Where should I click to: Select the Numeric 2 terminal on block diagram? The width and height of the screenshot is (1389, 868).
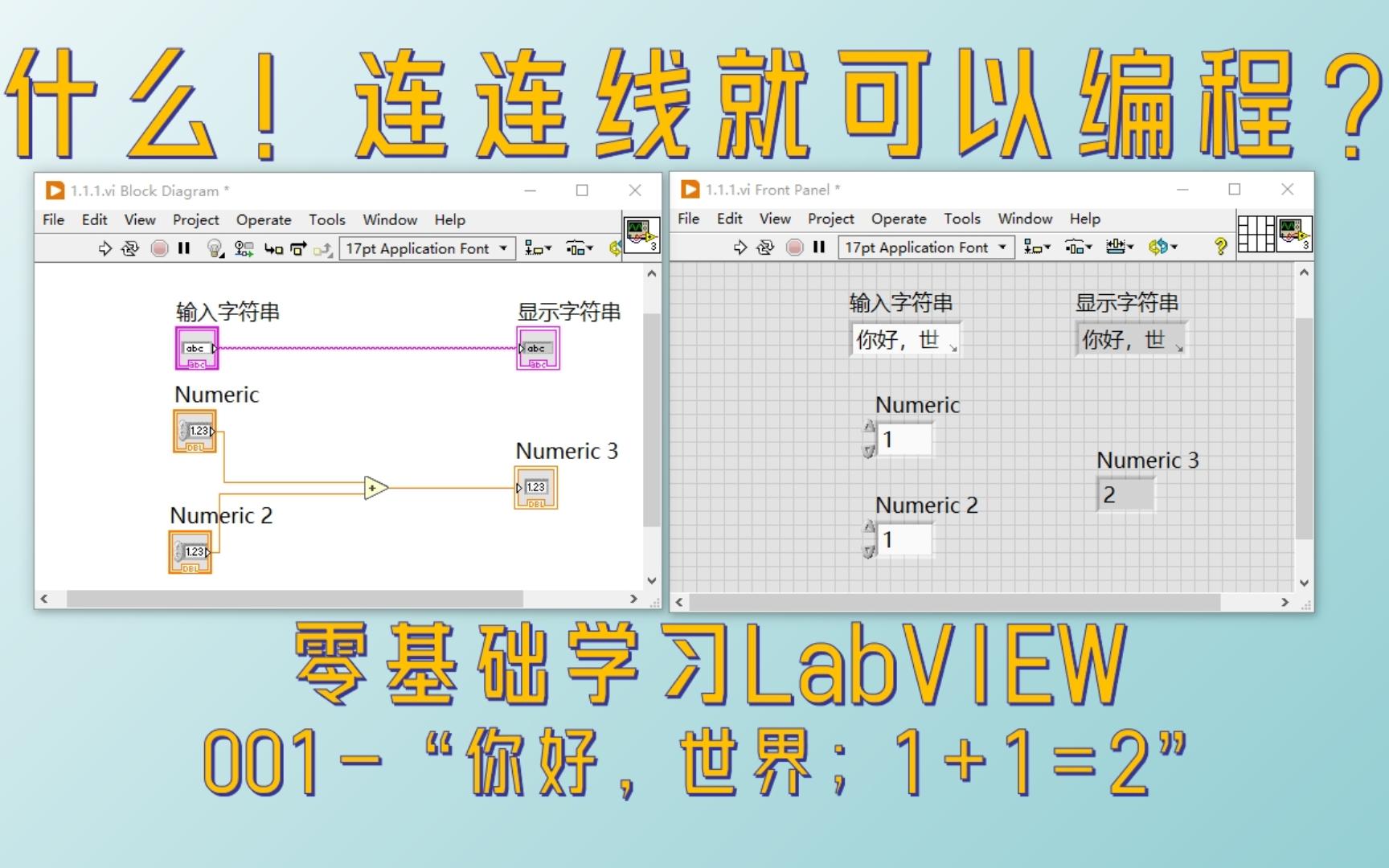click(x=191, y=552)
